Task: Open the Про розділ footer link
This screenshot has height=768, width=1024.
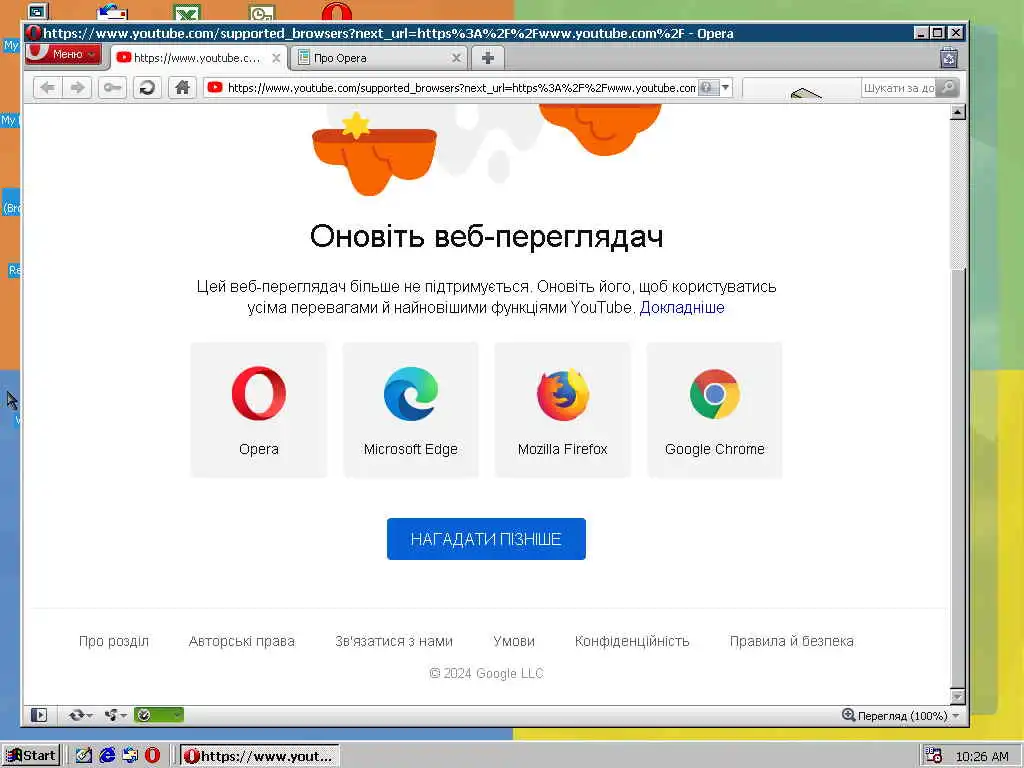Action: click(114, 641)
